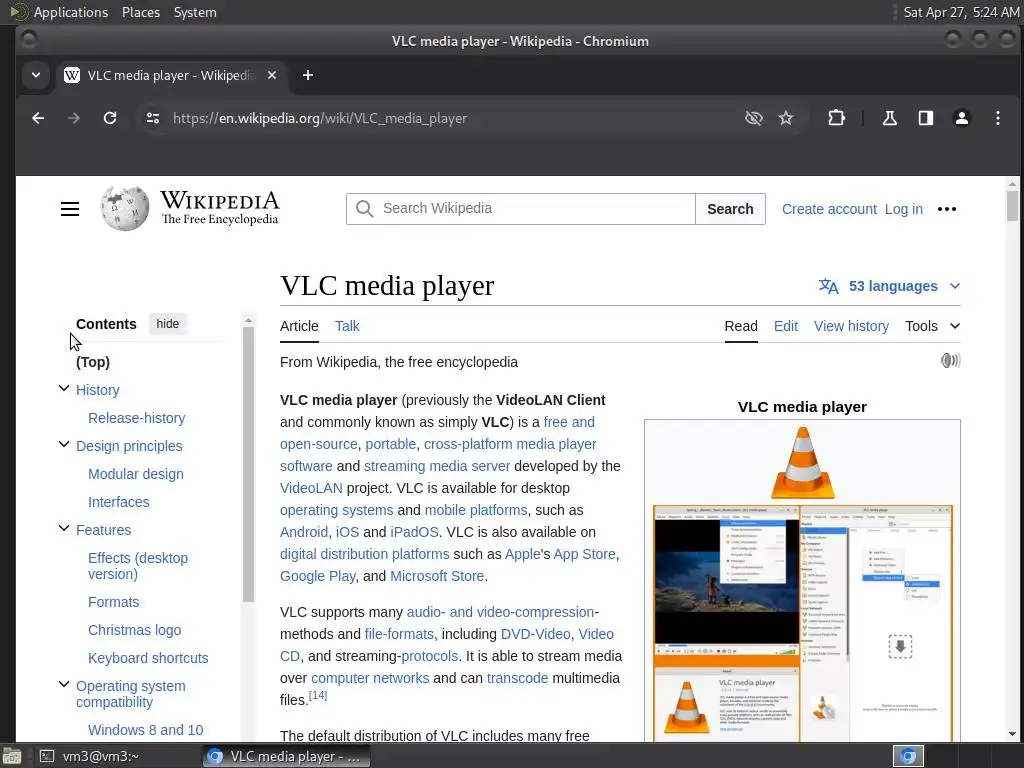Open the Edit tab
Screen dimensions: 1024x768
click(786, 326)
